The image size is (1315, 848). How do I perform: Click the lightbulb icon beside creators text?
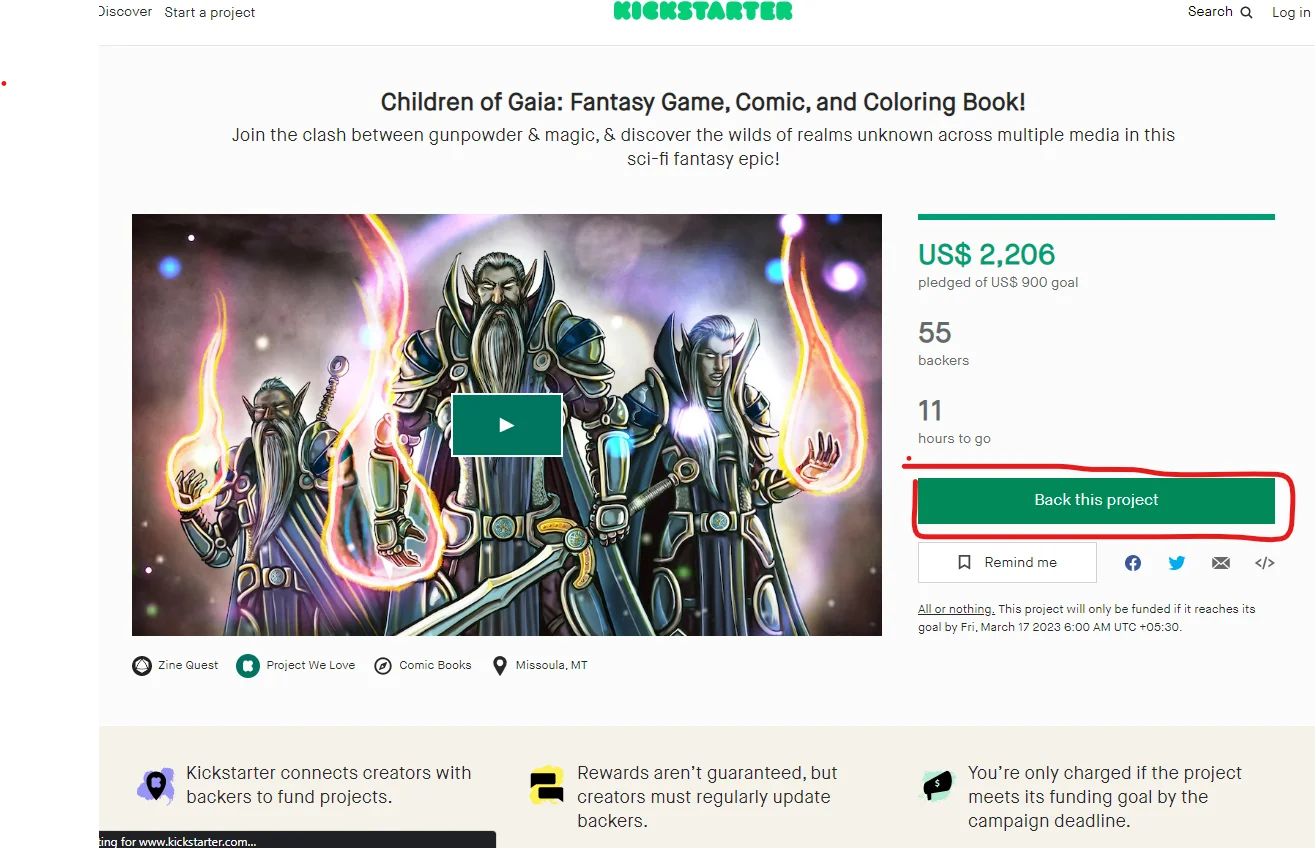156,785
